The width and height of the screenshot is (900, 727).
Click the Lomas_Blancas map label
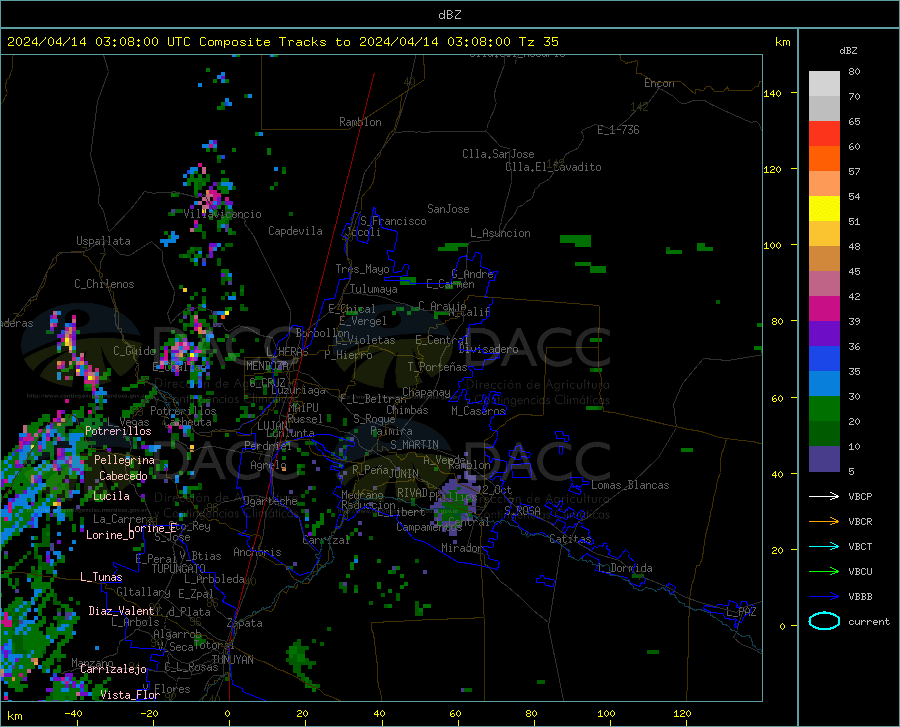click(630, 485)
